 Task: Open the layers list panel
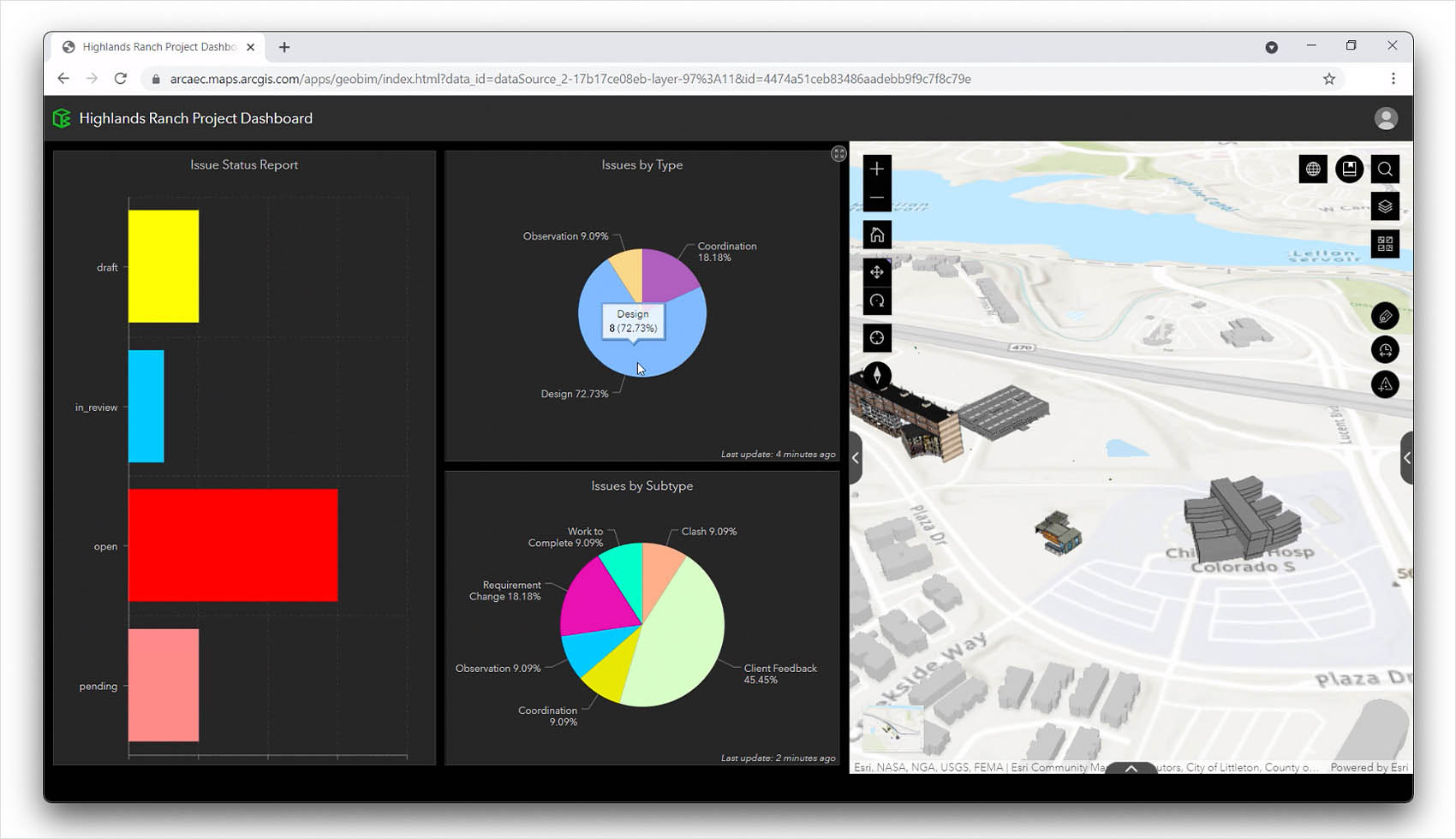[1385, 206]
